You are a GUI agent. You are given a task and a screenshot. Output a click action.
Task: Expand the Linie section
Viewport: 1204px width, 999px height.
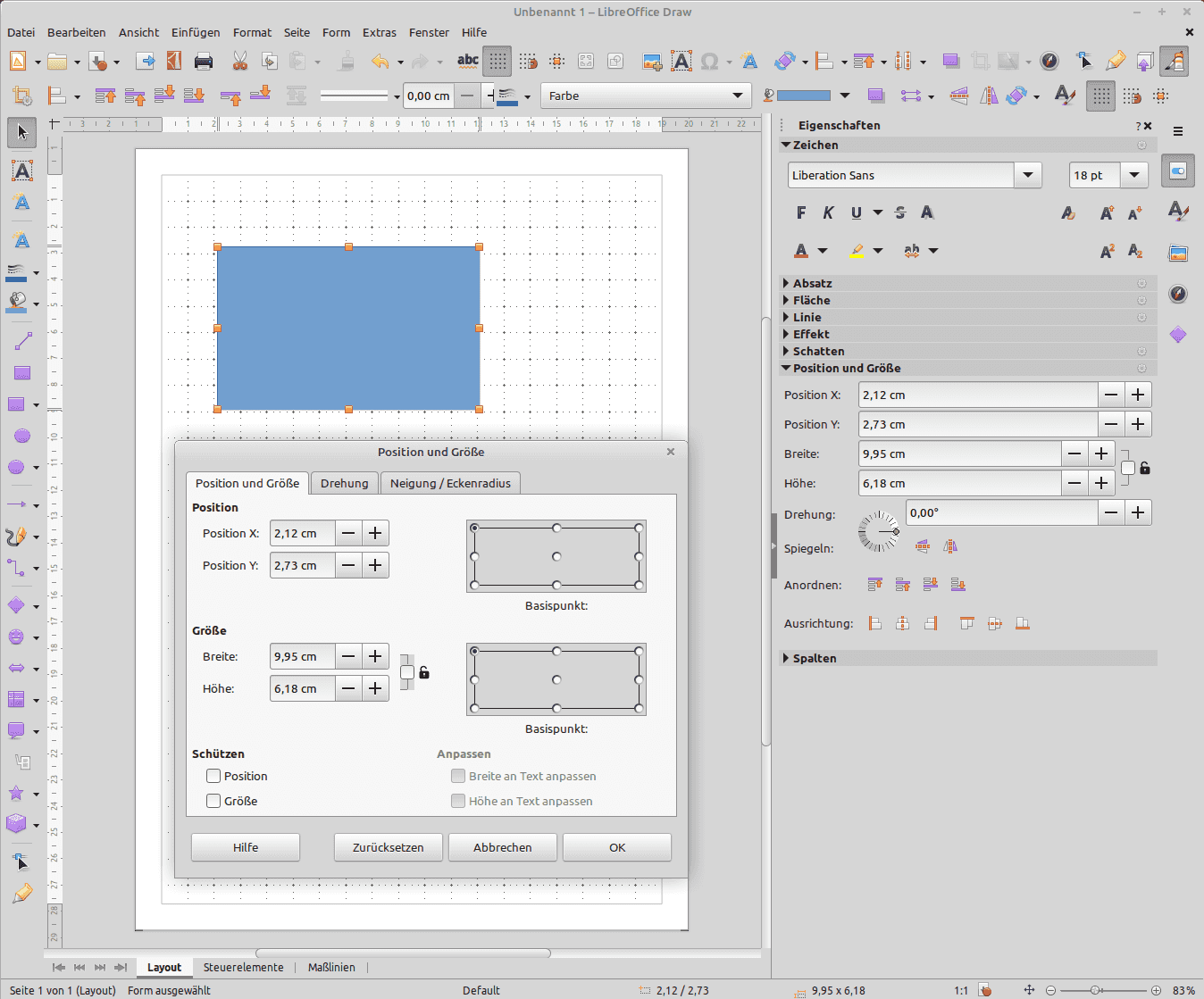pos(968,317)
